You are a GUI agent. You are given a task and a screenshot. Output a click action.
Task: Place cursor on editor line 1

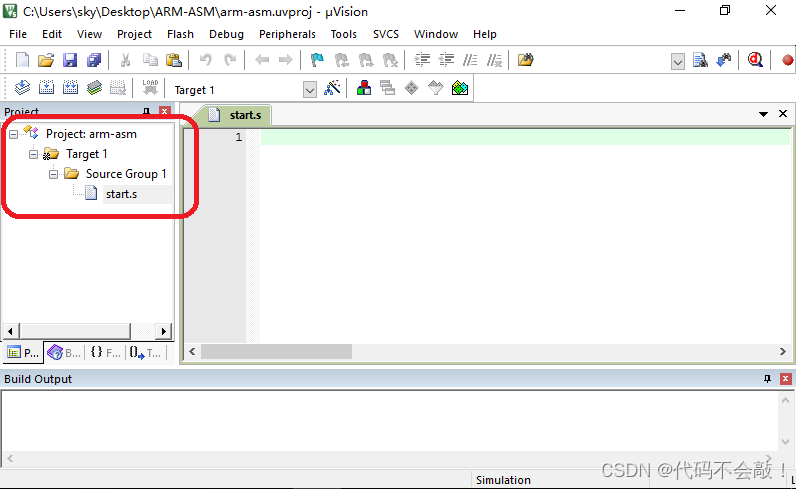pyautogui.click(x=525, y=137)
